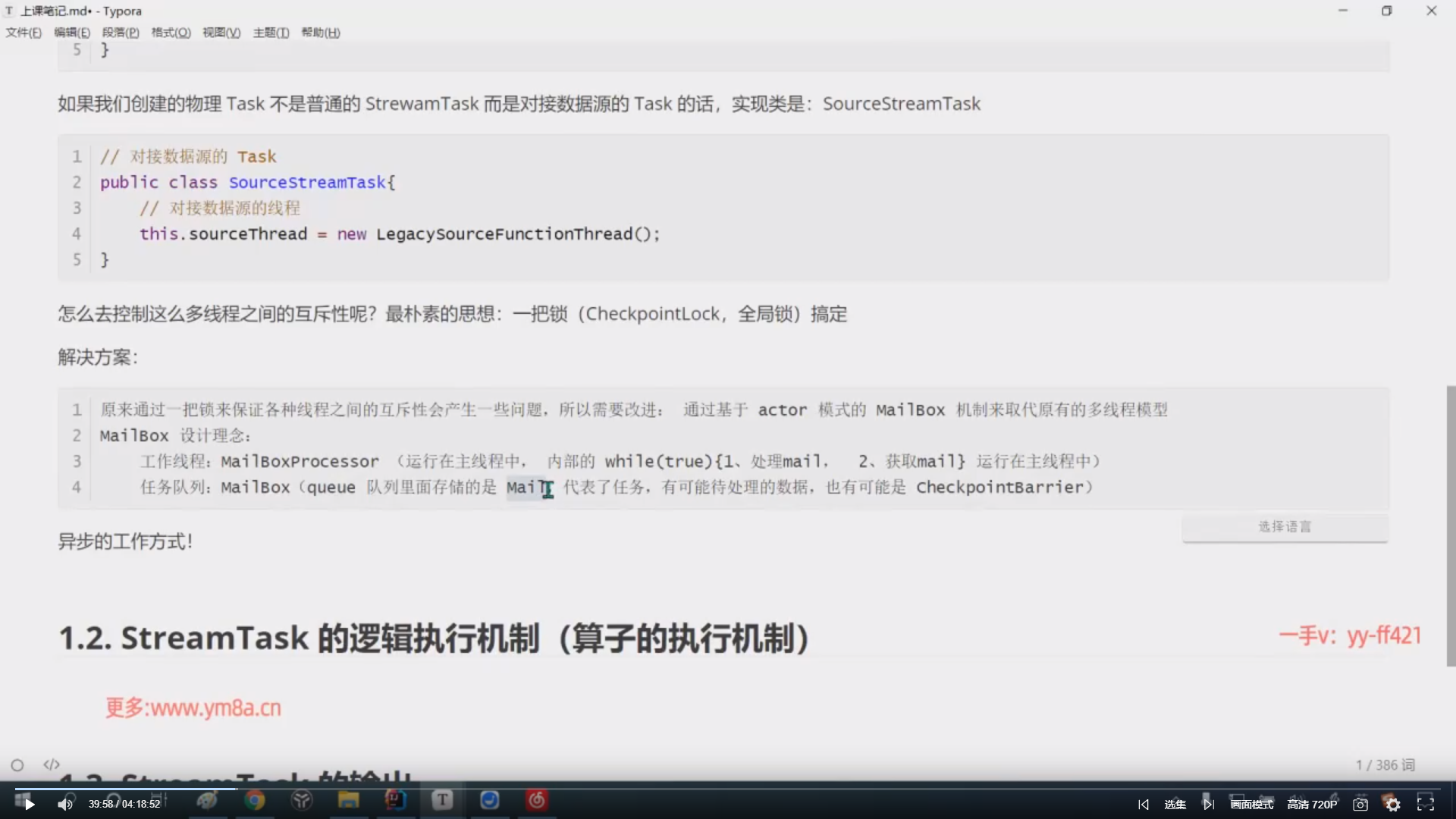Open Chrome from the taskbar
Image resolution: width=1456 pixels, height=819 pixels.
(255, 800)
